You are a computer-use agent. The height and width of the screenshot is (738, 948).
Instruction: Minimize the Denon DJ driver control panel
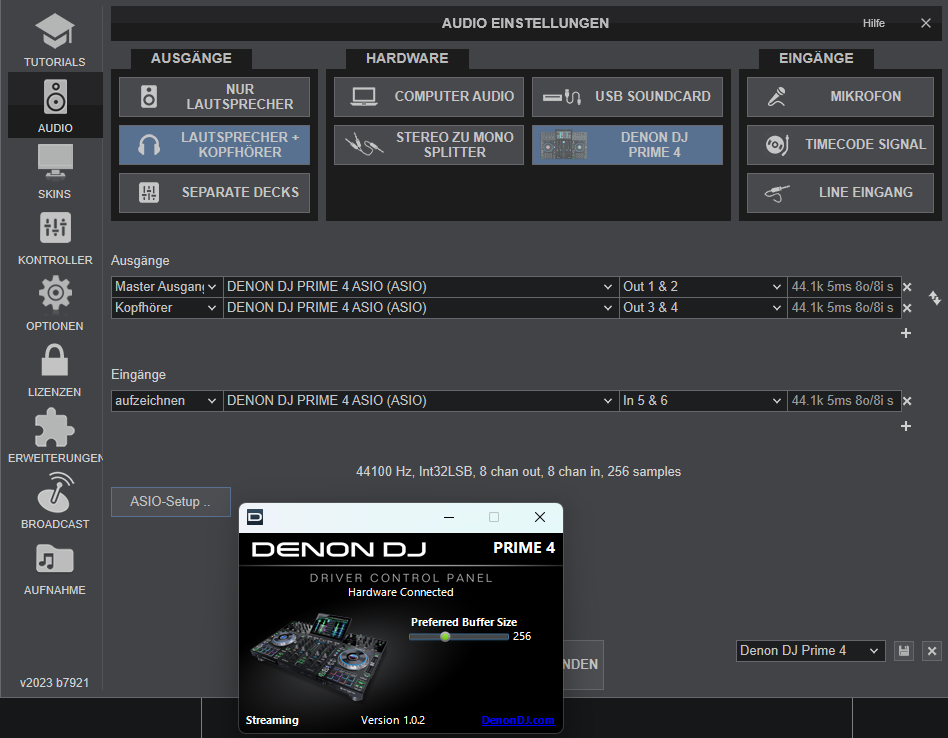449,517
